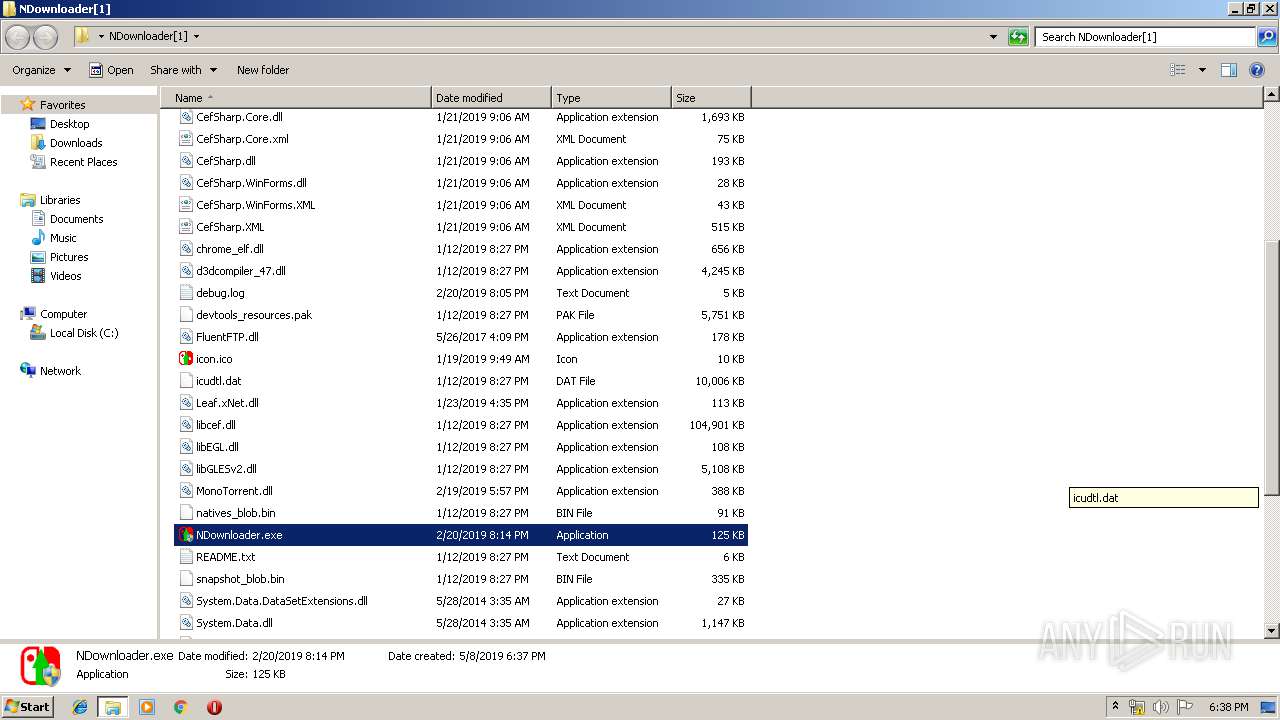Viewport: 1280px width, 720px height.
Task: Click the New folder button
Action: 263,70
